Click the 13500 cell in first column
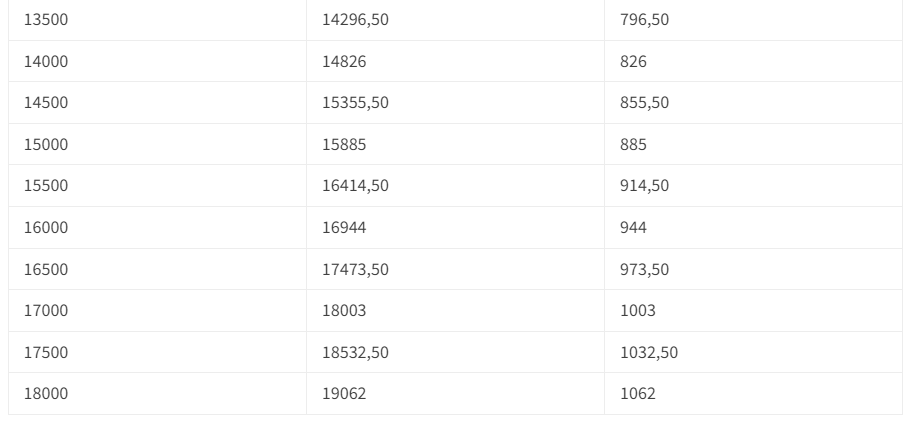Viewport: 916px width, 423px height. point(46,20)
